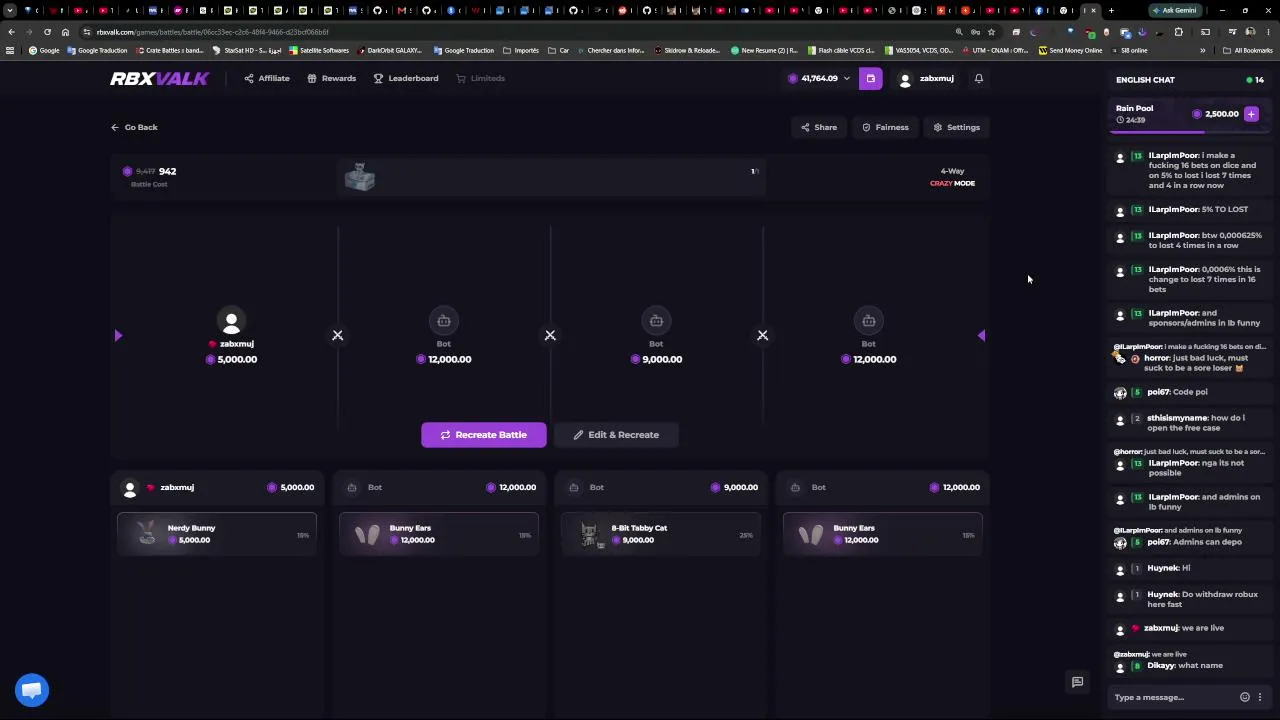
Task: Open the live support chat bubble
Action: [32, 690]
